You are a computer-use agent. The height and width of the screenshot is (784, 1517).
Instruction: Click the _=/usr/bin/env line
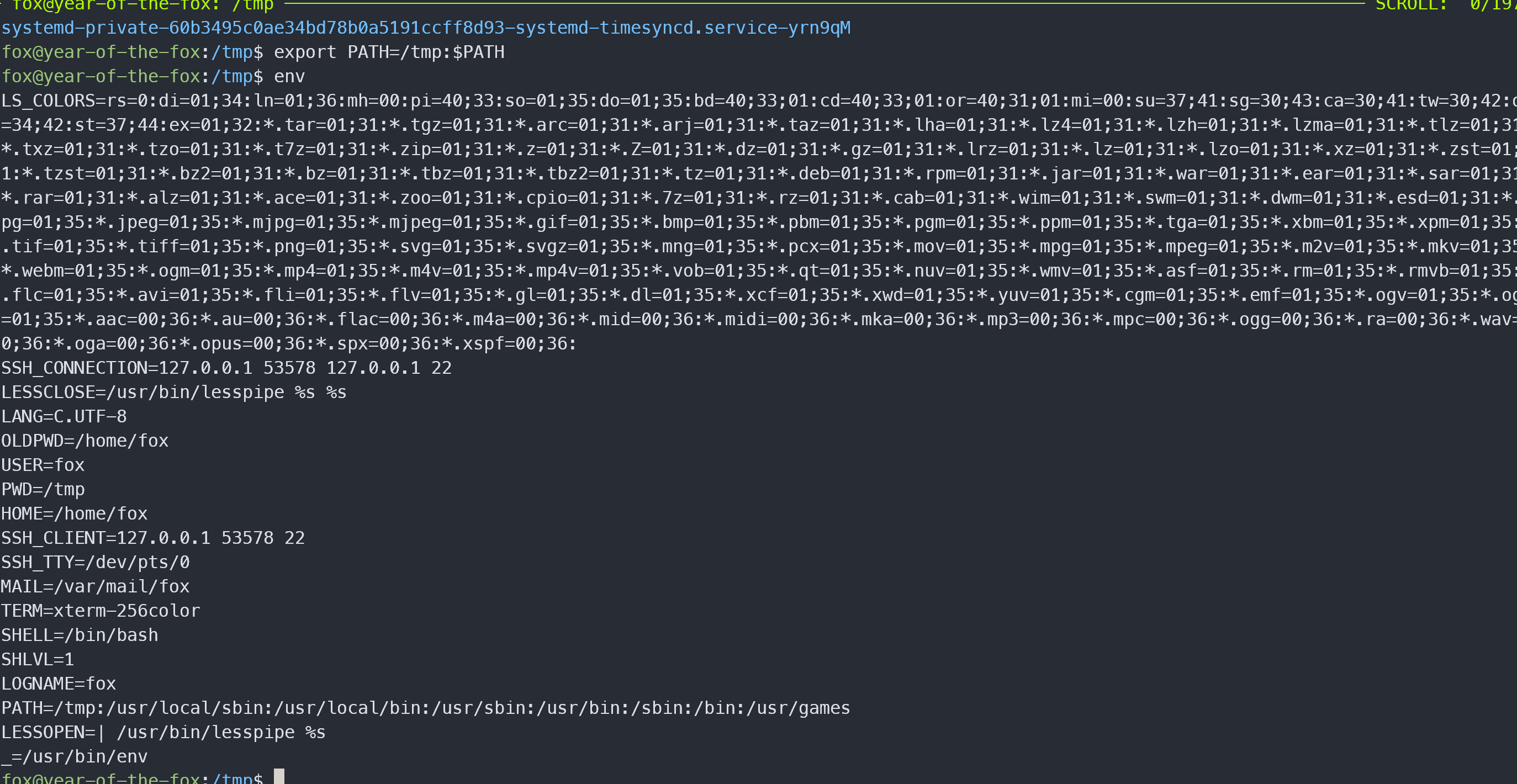(x=75, y=756)
